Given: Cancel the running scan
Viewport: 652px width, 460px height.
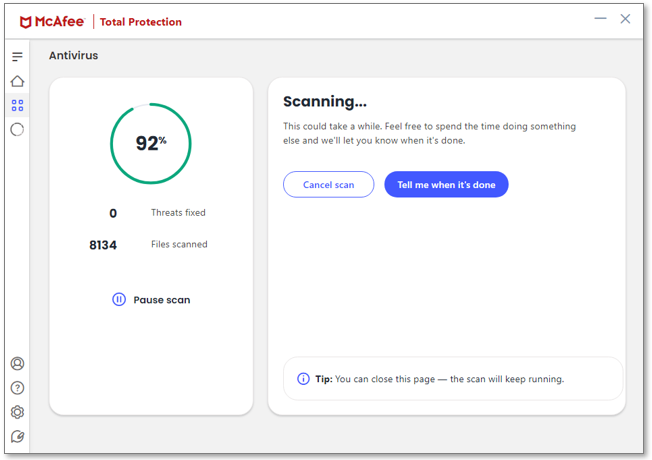Looking at the screenshot, I should [x=328, y=184].
